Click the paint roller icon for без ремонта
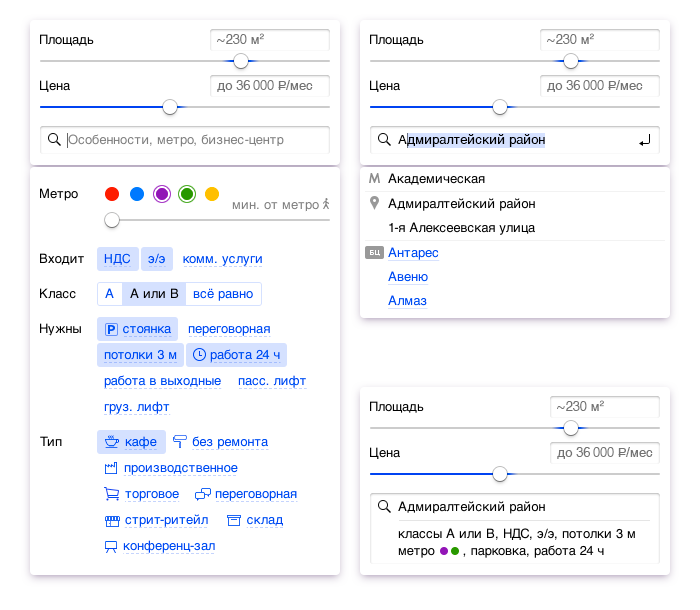 pos(180,442)
